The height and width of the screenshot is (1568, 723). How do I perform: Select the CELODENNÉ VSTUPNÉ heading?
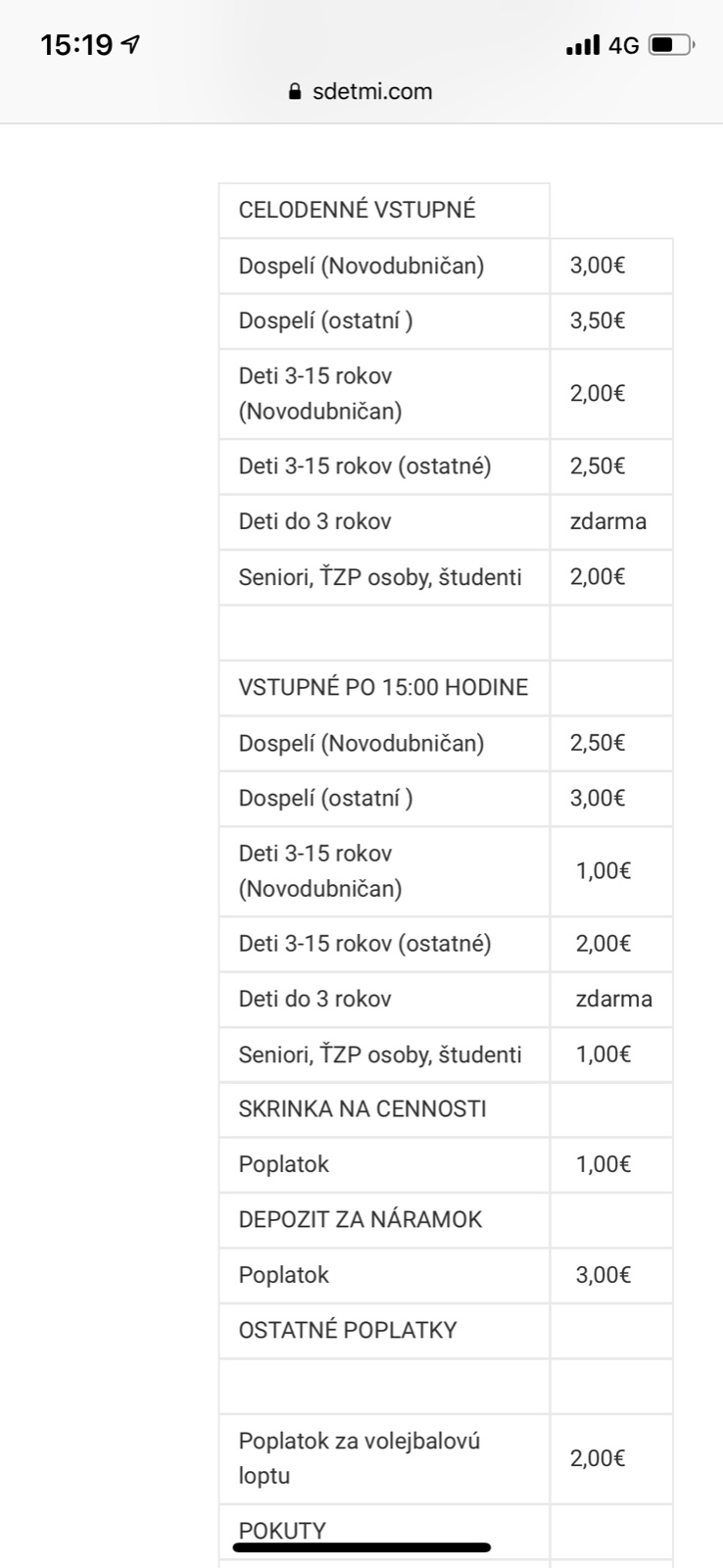[x=357, y=210]
